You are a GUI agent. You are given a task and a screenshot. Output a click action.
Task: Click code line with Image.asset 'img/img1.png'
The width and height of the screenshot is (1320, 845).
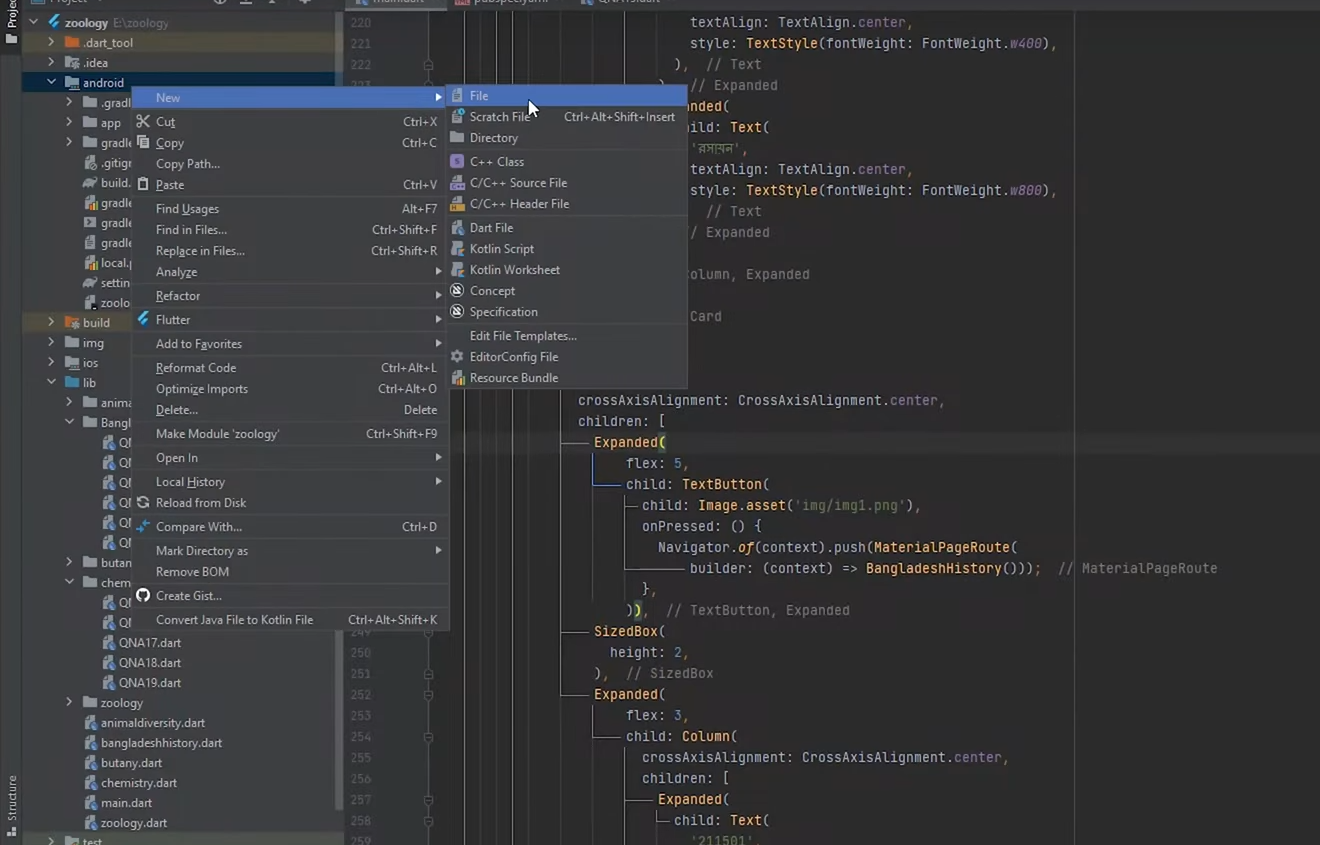[x=780, y=506]
